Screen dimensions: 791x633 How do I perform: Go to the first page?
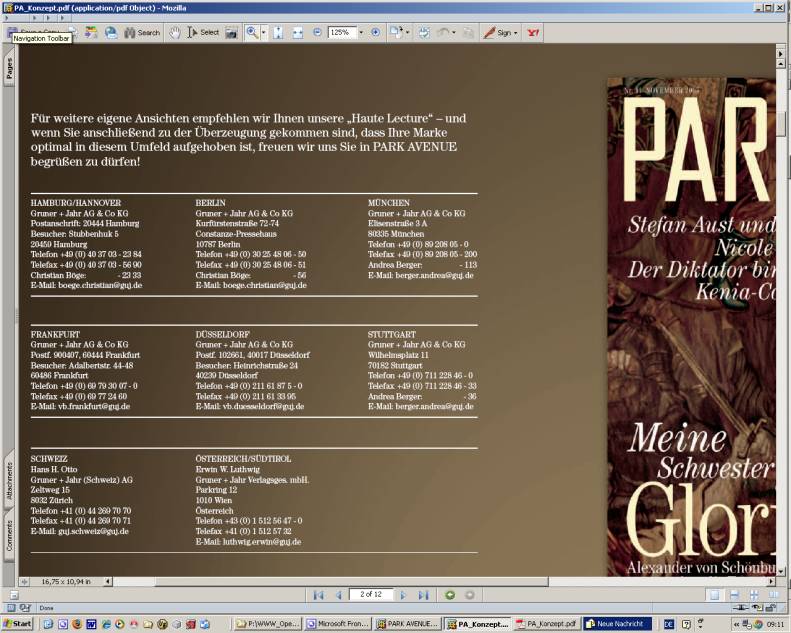(318, 595)
